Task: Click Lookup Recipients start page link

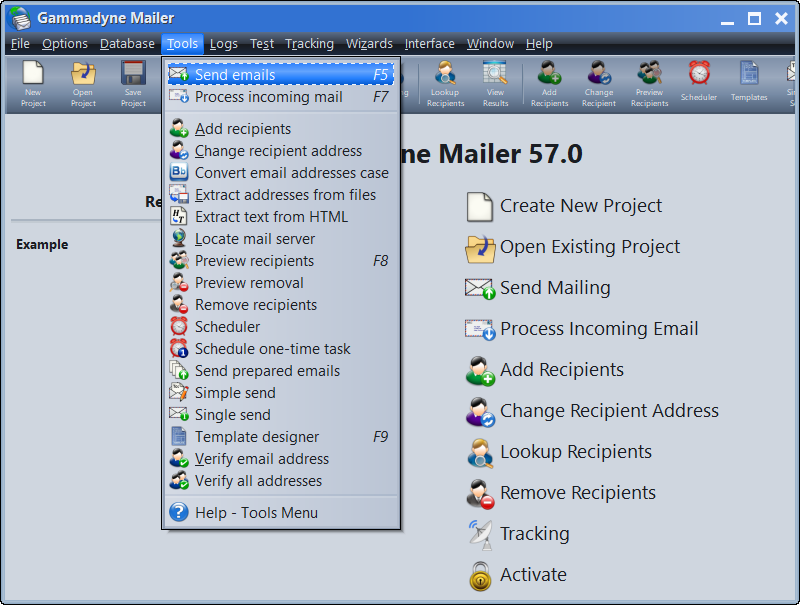Action: click(576, 451)
